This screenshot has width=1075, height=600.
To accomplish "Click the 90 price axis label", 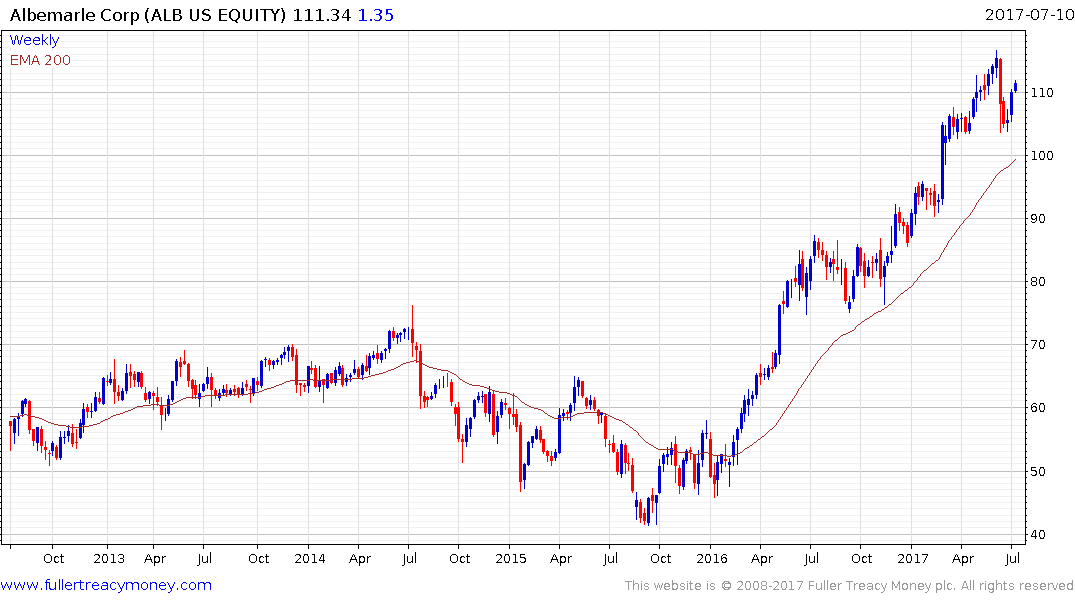I will coord(1038,219).
